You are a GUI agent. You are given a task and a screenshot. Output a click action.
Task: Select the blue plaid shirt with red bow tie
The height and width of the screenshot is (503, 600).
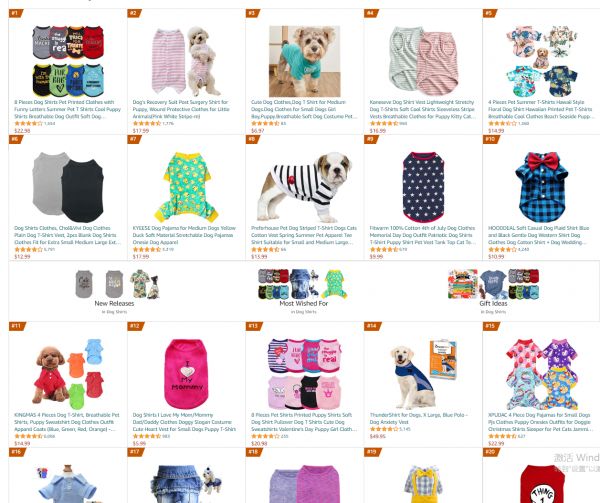coord(541,187)
